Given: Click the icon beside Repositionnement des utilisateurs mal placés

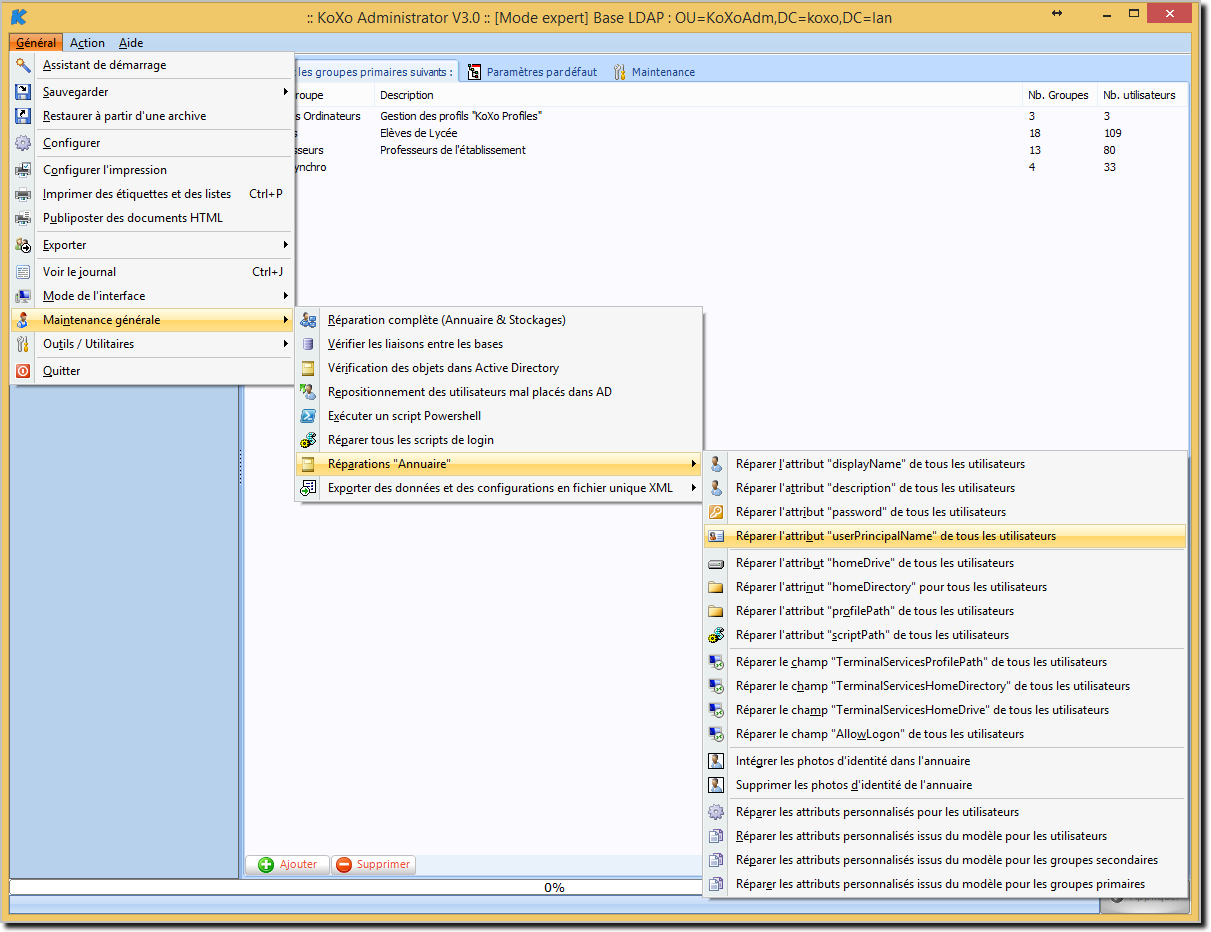Looking at the screenshot, I should [308, 392].
